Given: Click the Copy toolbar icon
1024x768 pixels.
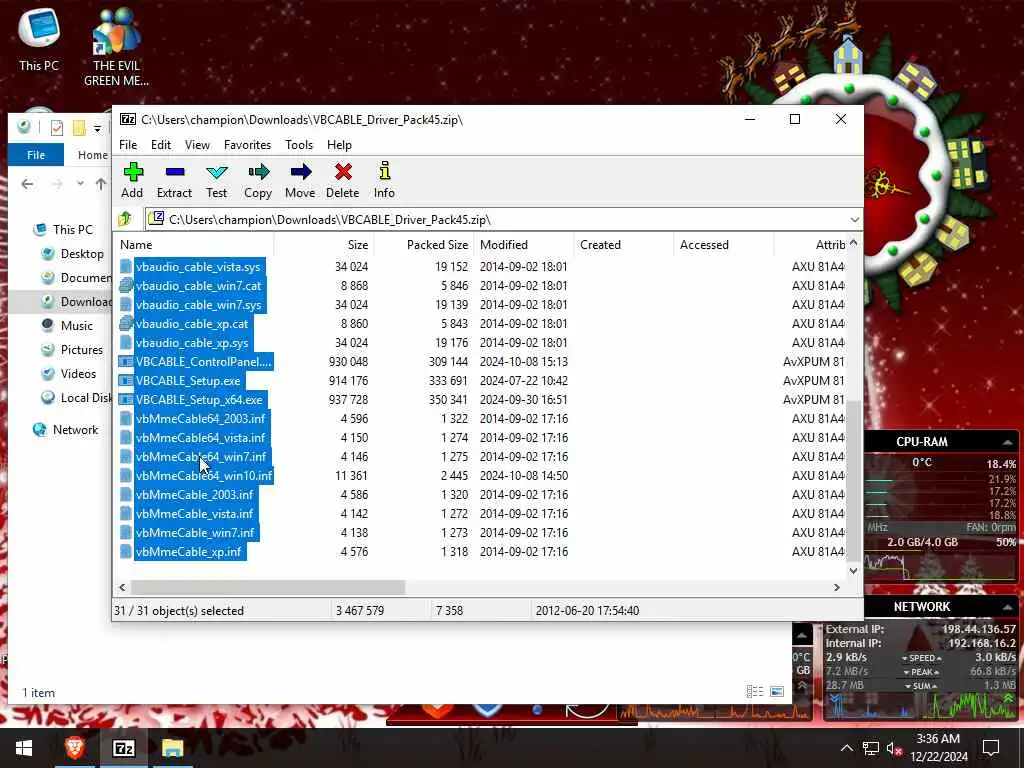Looking at the screenshot, I should click(x=258, y=181).
